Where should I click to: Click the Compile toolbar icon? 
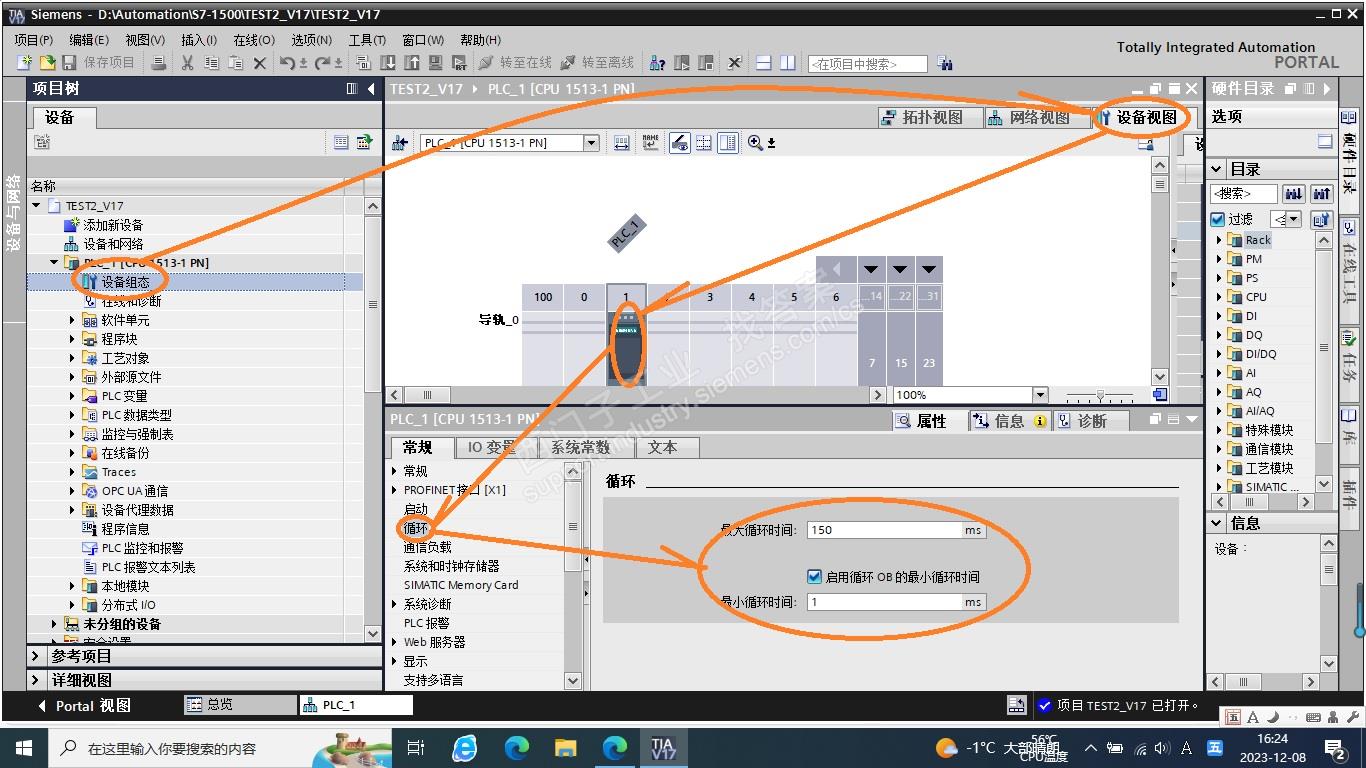pyautogui.click(x=364, y=63)
